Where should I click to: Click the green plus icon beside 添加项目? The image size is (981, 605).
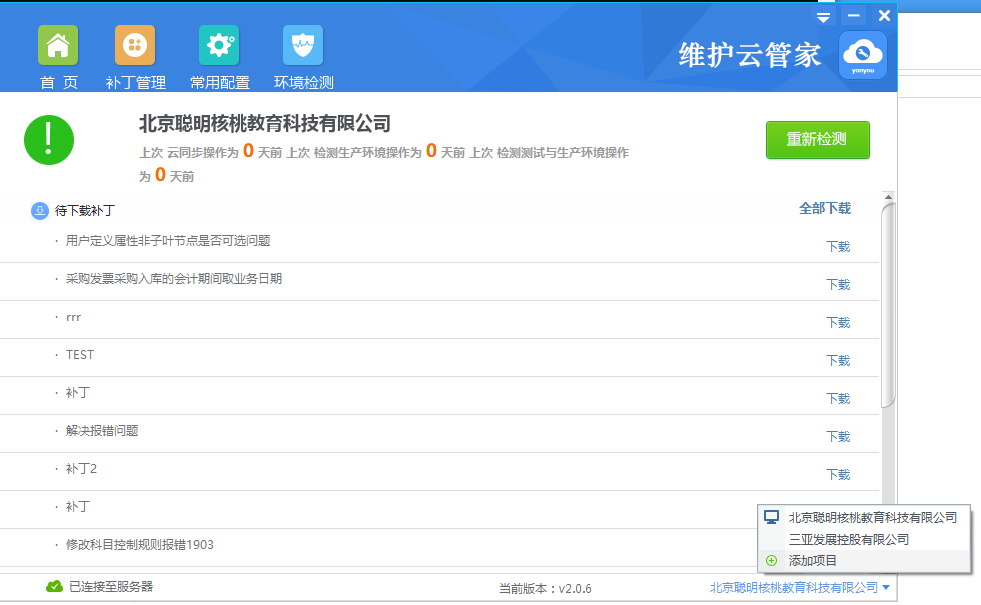tap(771, 561)
